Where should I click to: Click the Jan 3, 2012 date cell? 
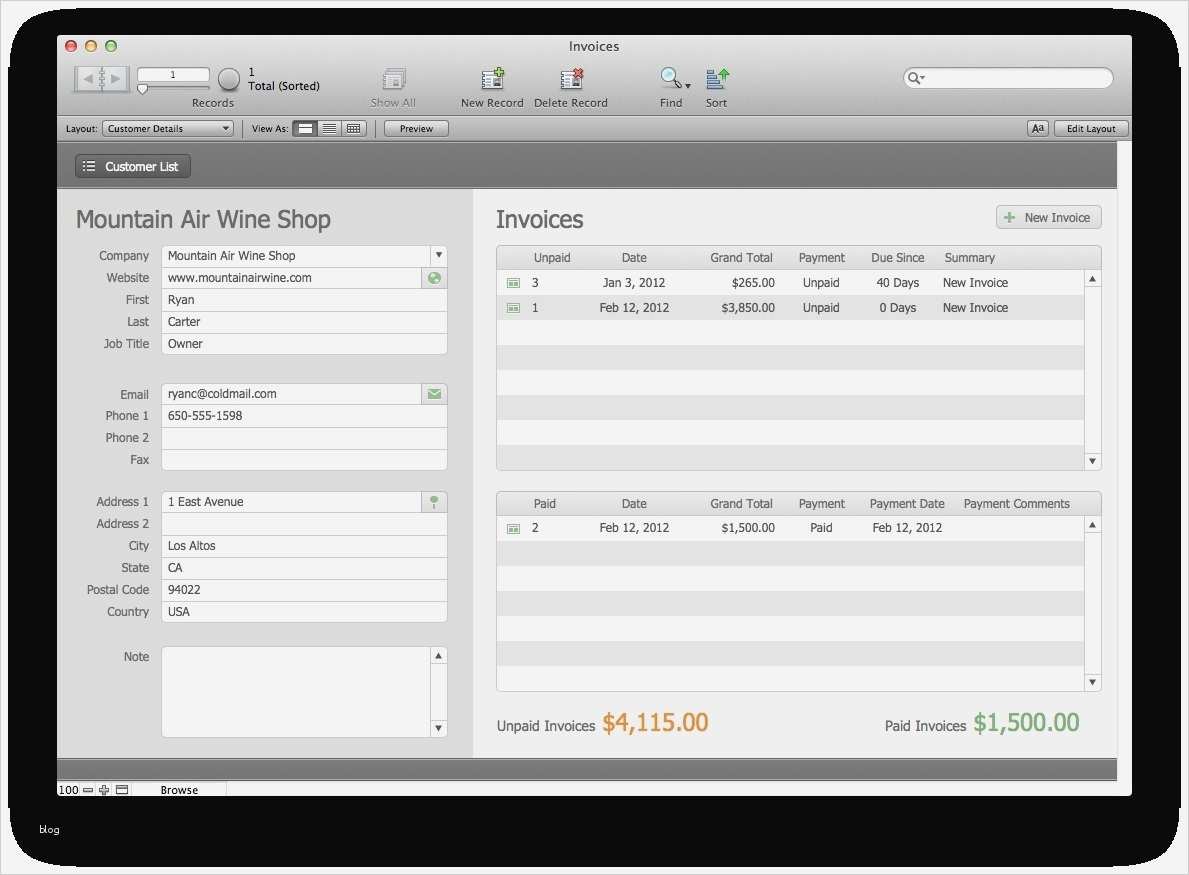tap(634, 283)
